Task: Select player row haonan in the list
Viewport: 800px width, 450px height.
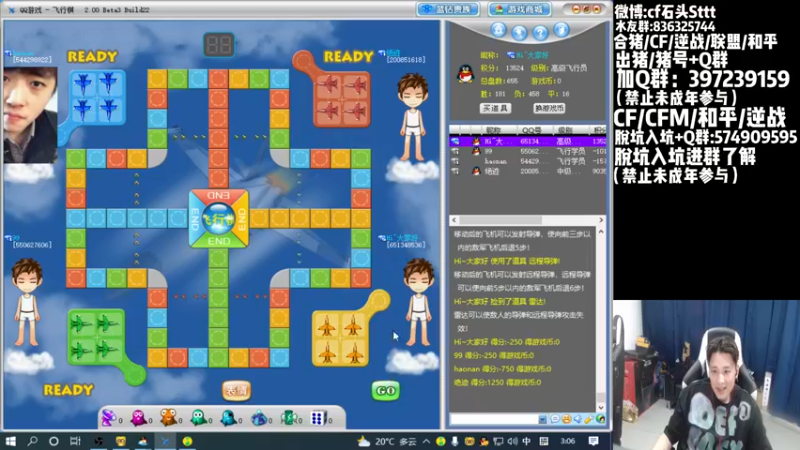Action: pos(528,161)
